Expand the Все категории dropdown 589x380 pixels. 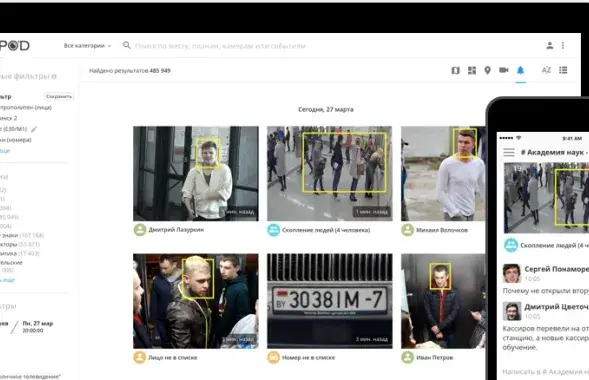[x=87, y=45]
